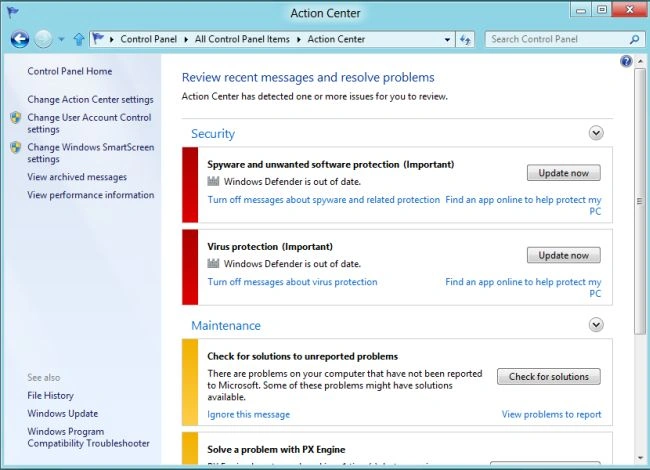Click the shield icon beside User Account Control
Image resolution: width=650 pixels, height=470 pixels.
click(x=16, y=118)
